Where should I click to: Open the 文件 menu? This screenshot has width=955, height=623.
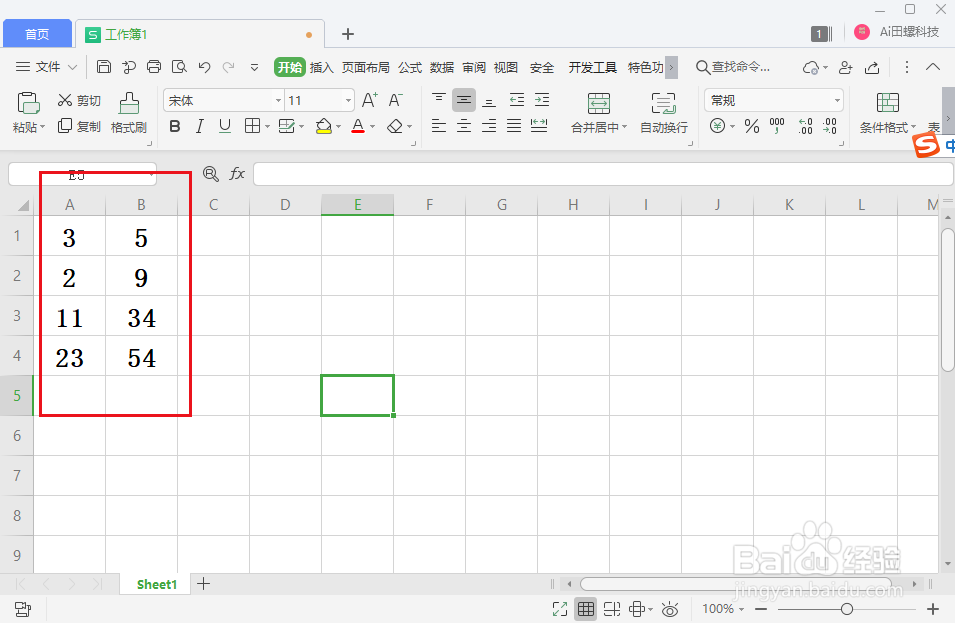[x=46, y=67]
